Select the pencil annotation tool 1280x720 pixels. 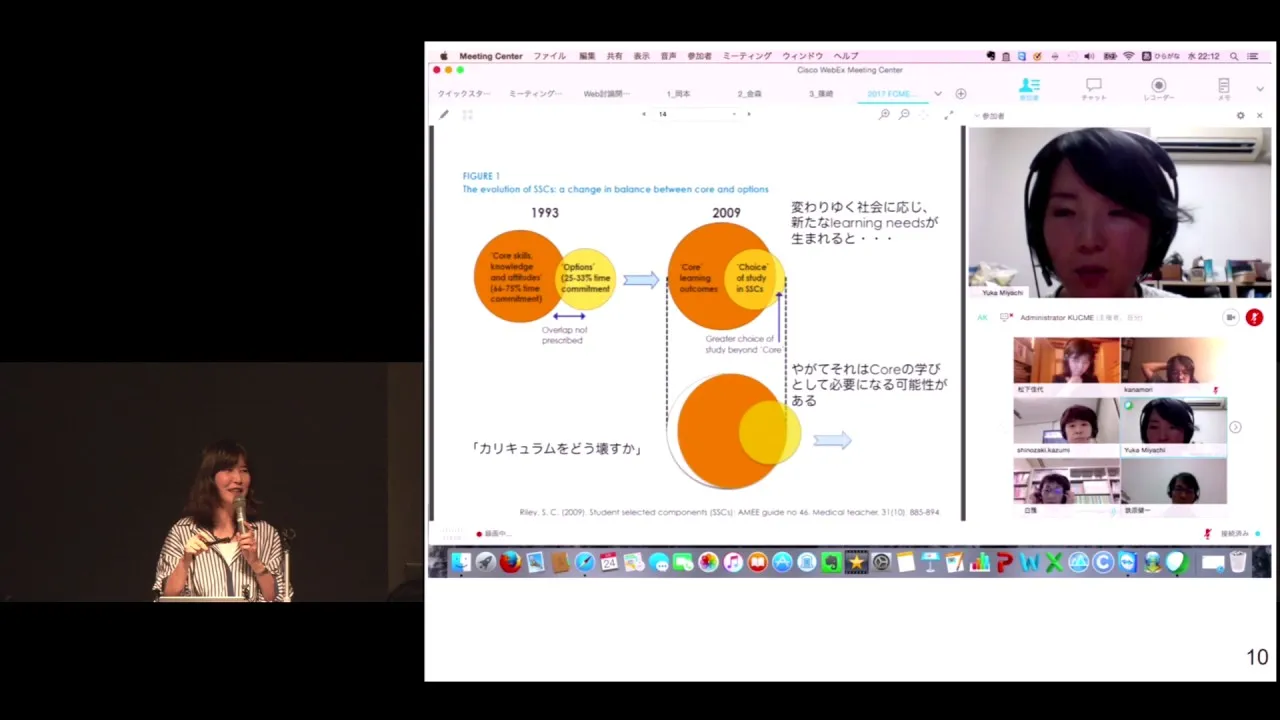[444, 115]
